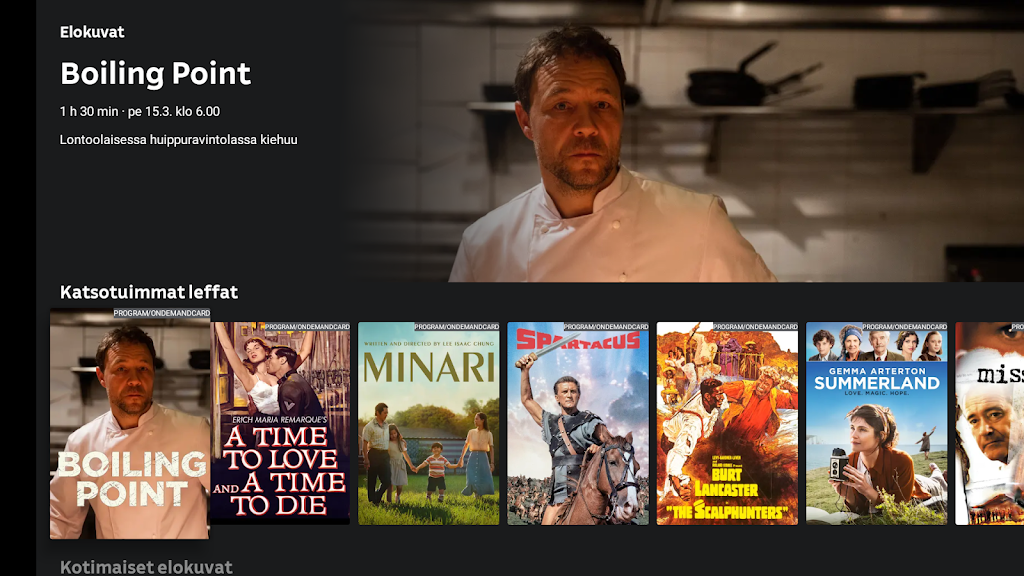This screenshot has height=576, width=1024.
Task: Click the dark left sidebar strip
Action: tap(18, 288)
